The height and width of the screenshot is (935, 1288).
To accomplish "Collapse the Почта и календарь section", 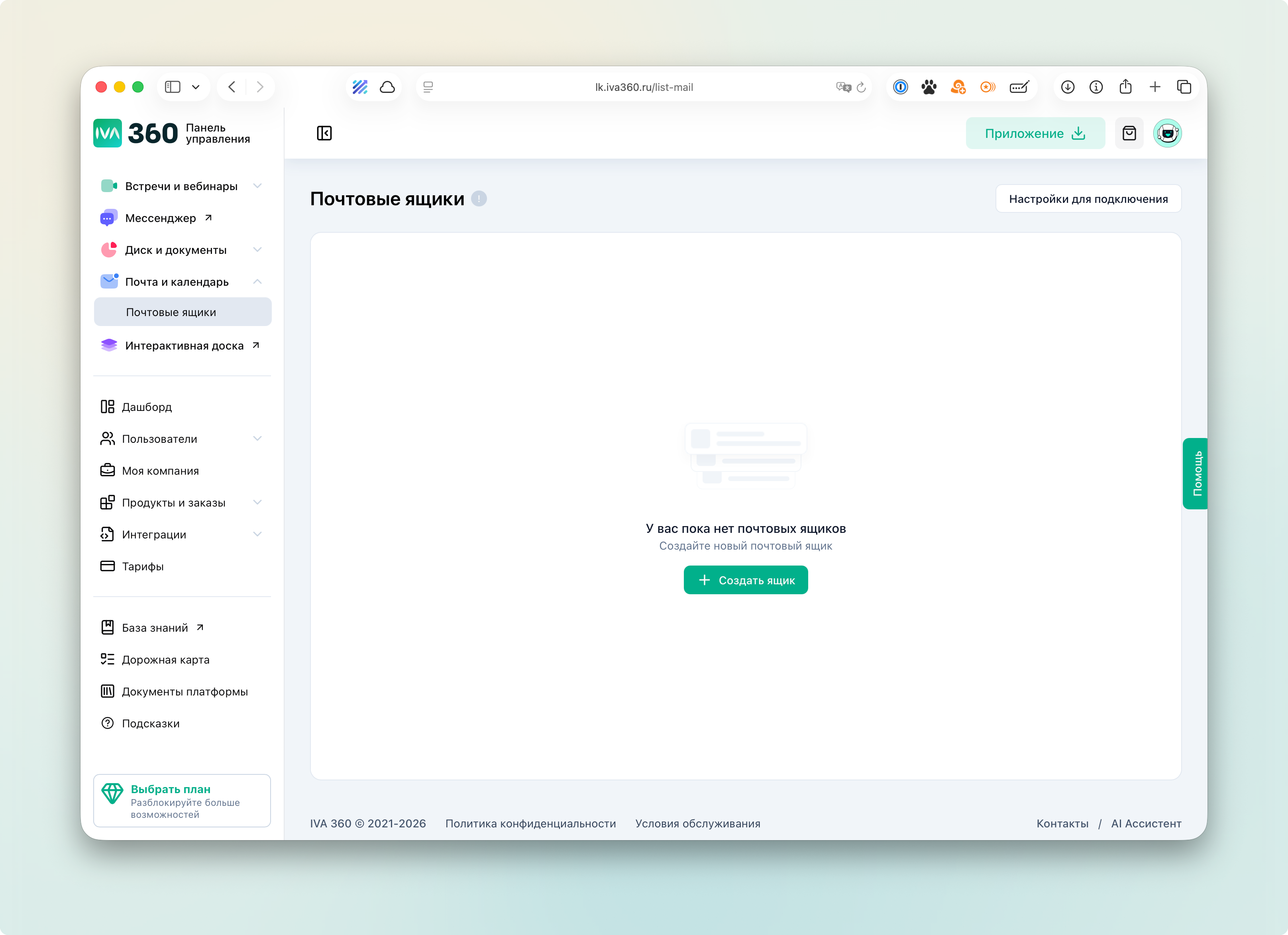I will pos(257,282).
